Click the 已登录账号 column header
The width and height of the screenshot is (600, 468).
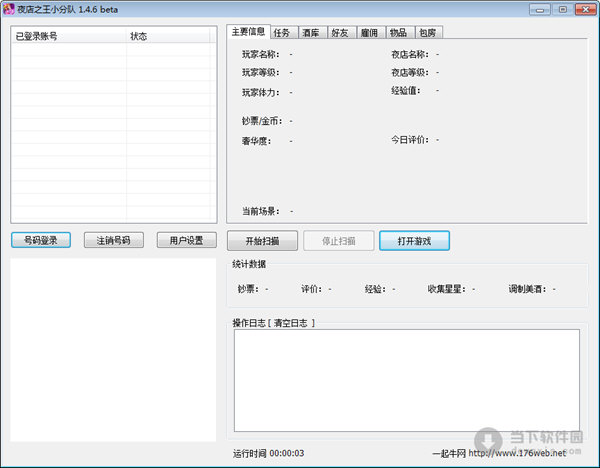click(69, 36)
